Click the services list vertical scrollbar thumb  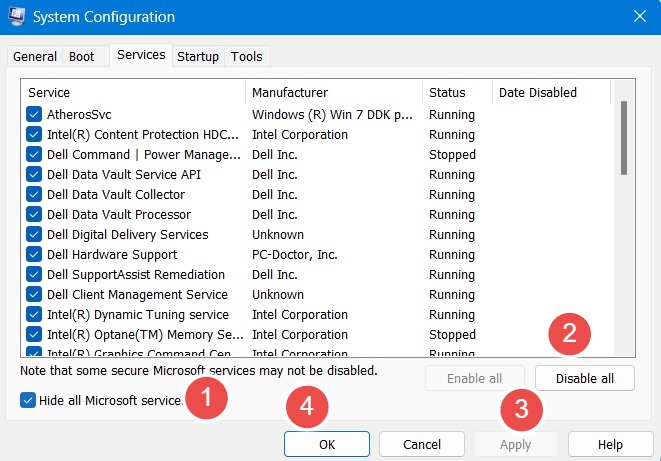point(624,138)
